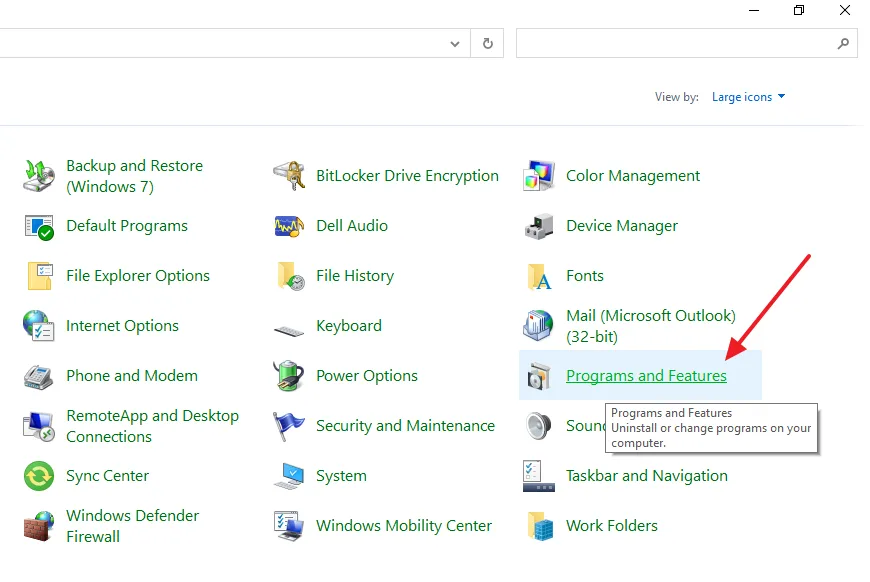Open the Device Manager link
Screen dimensions: 870x582
621,226
